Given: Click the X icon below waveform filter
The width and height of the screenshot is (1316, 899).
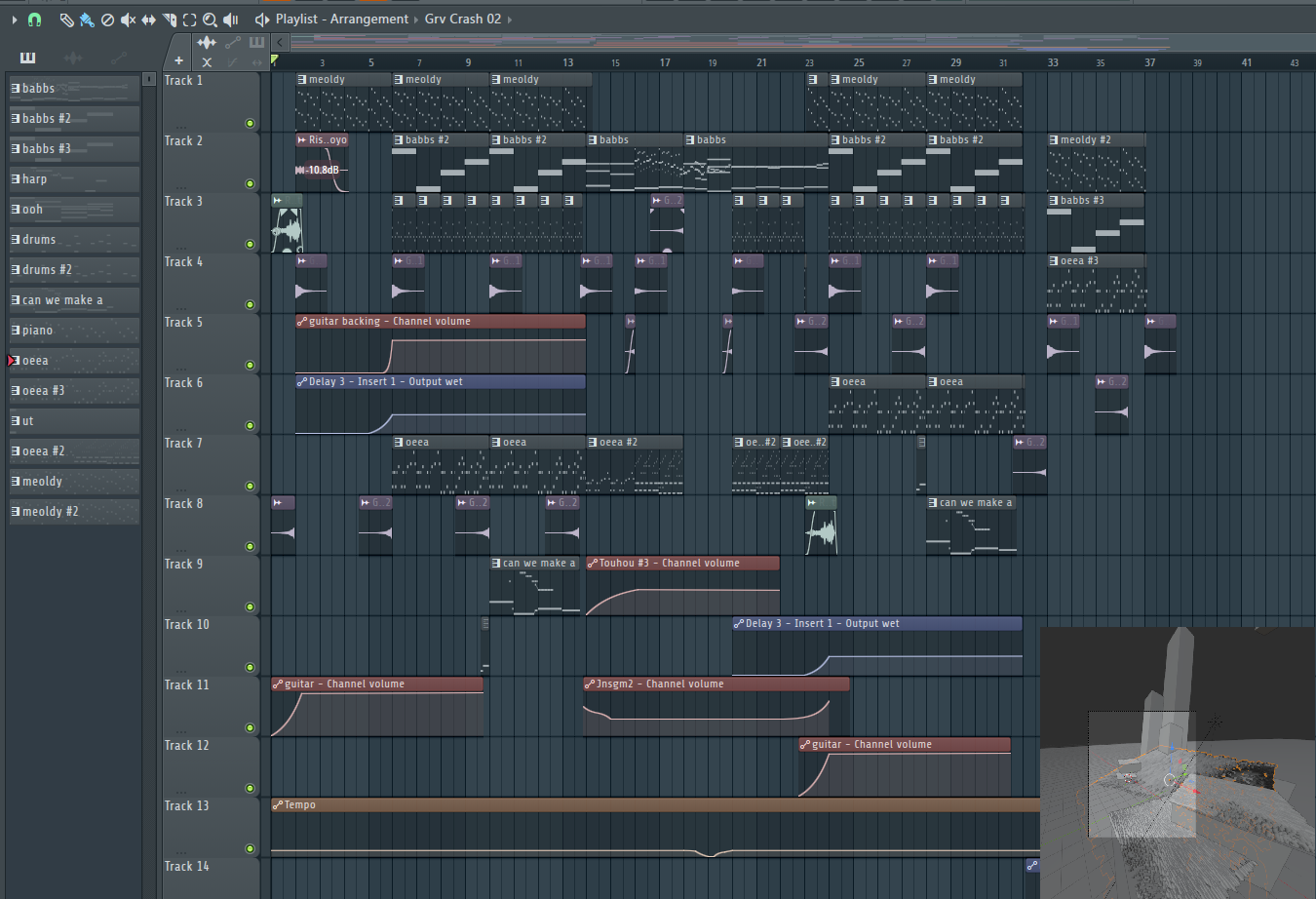Looking at the screenshot, I should pos(207,61).
